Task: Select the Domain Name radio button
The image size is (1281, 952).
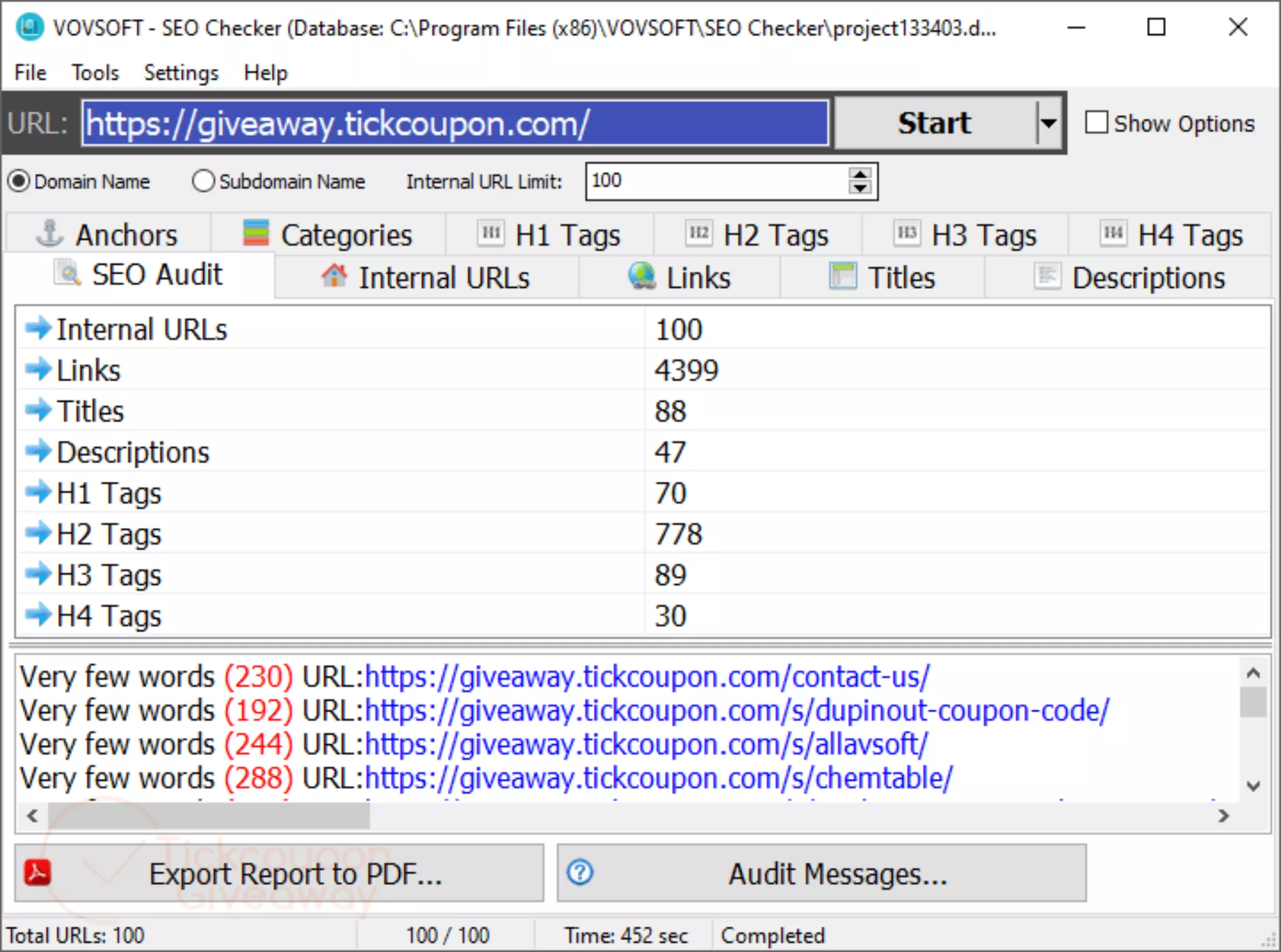Action: tap(19, 181)
